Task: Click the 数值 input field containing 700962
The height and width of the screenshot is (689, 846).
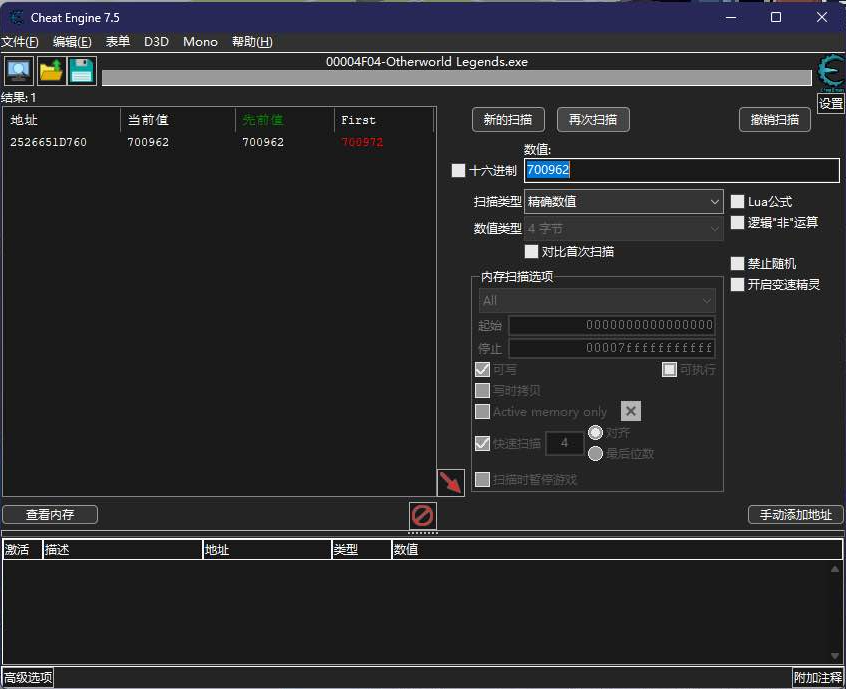Action: coord(682,170)
